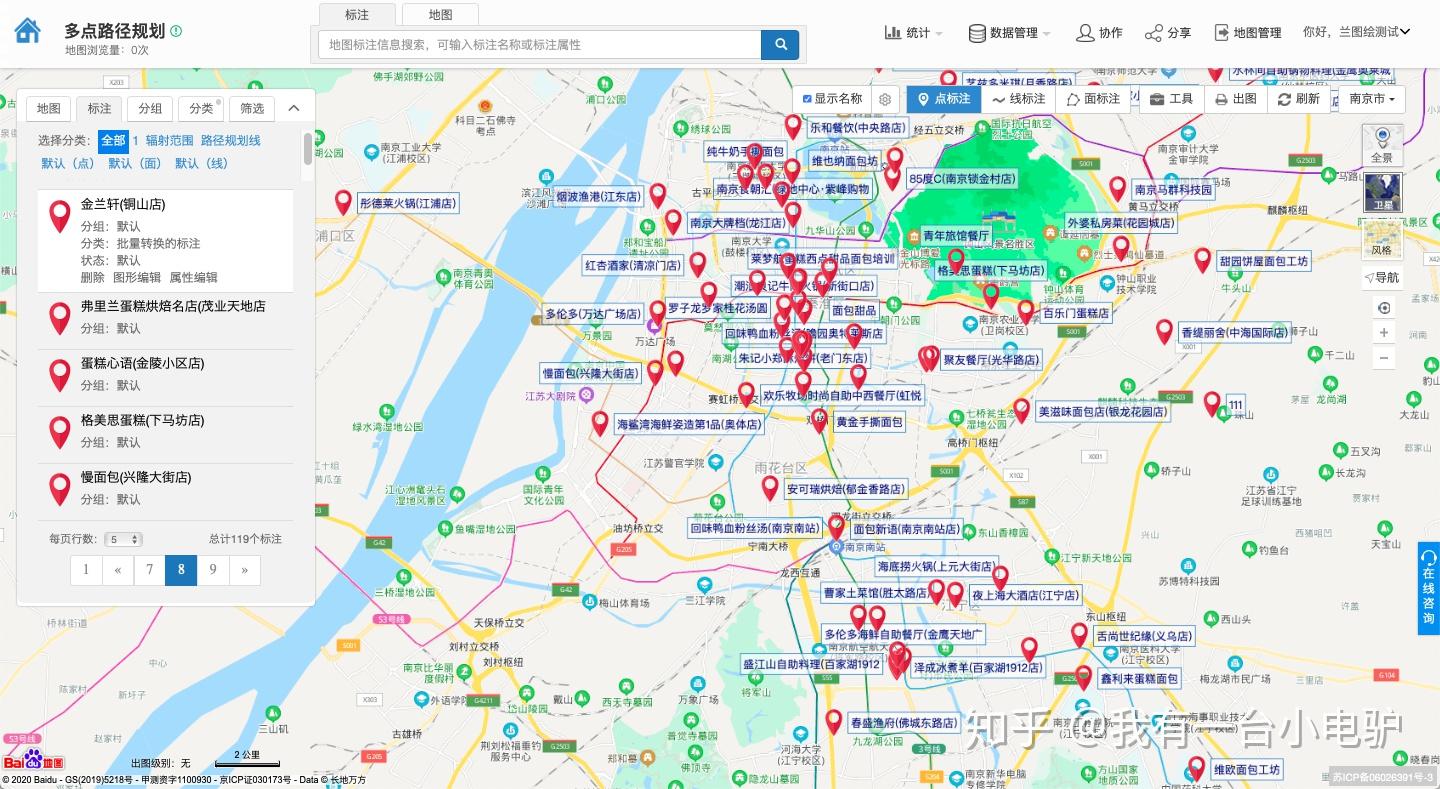Screen dimensions: 1440x789
Task: Click the green info icon beside title
Action: [x=176, y=31]
